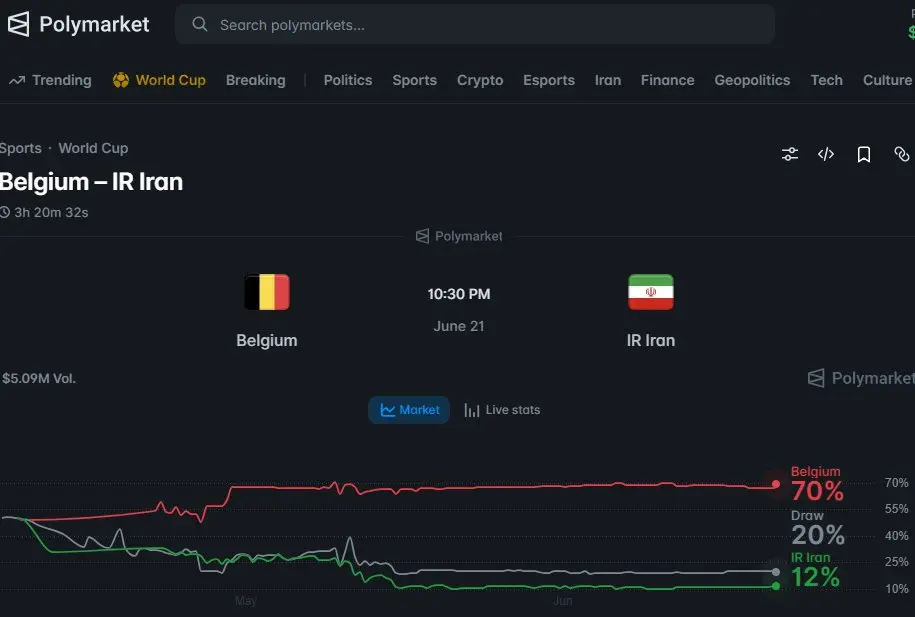Click the 25% y-axis label
The image size is (915, 617).
(x=896, y=562)
